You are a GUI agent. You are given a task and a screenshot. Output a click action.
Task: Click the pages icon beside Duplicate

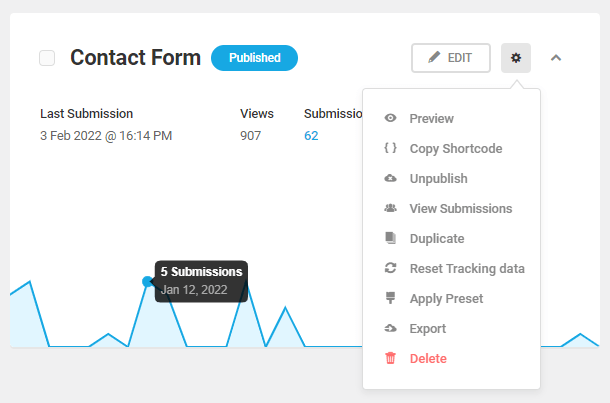coord(391,238)
